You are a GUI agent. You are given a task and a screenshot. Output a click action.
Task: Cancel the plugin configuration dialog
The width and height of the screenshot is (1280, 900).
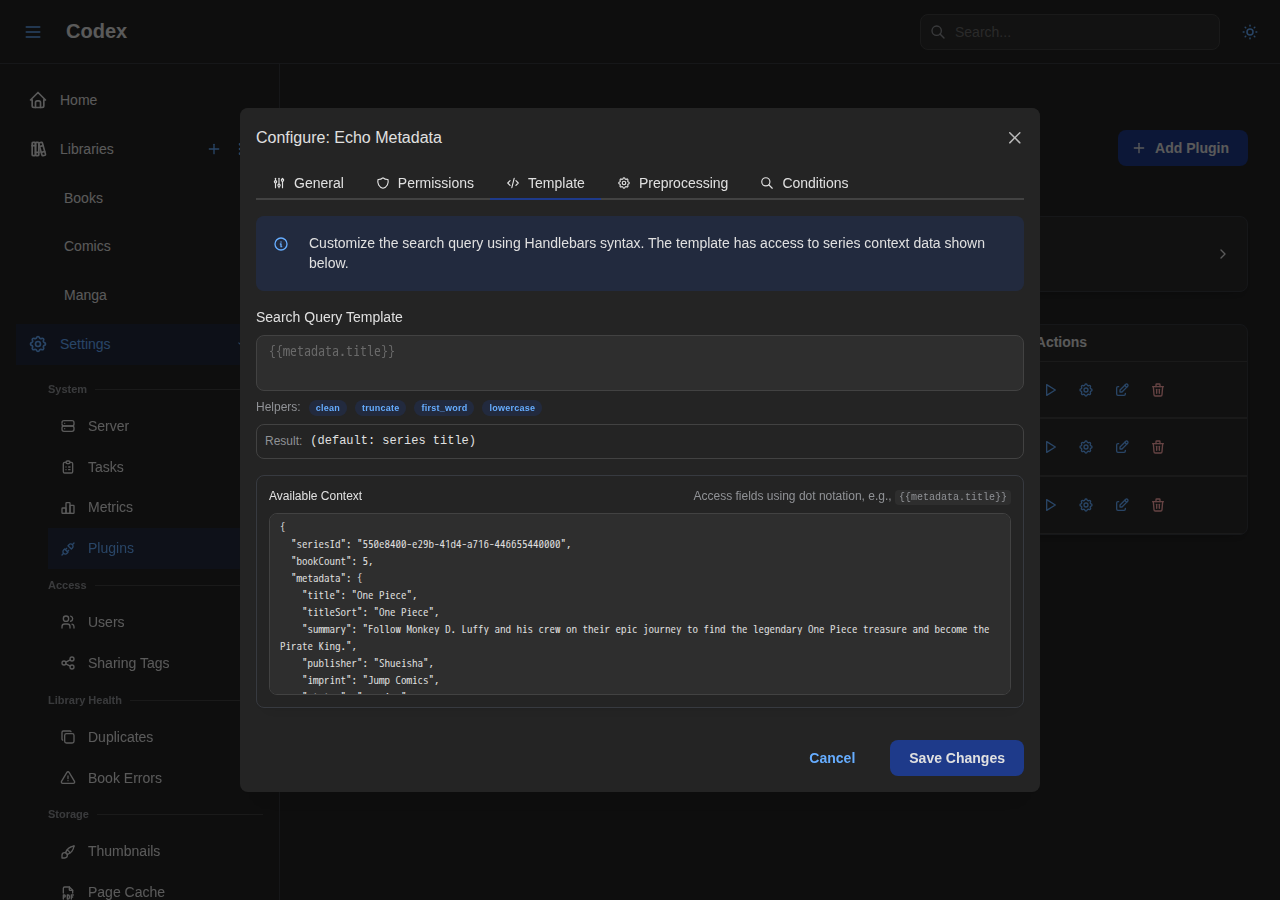(x=831, y=758)
